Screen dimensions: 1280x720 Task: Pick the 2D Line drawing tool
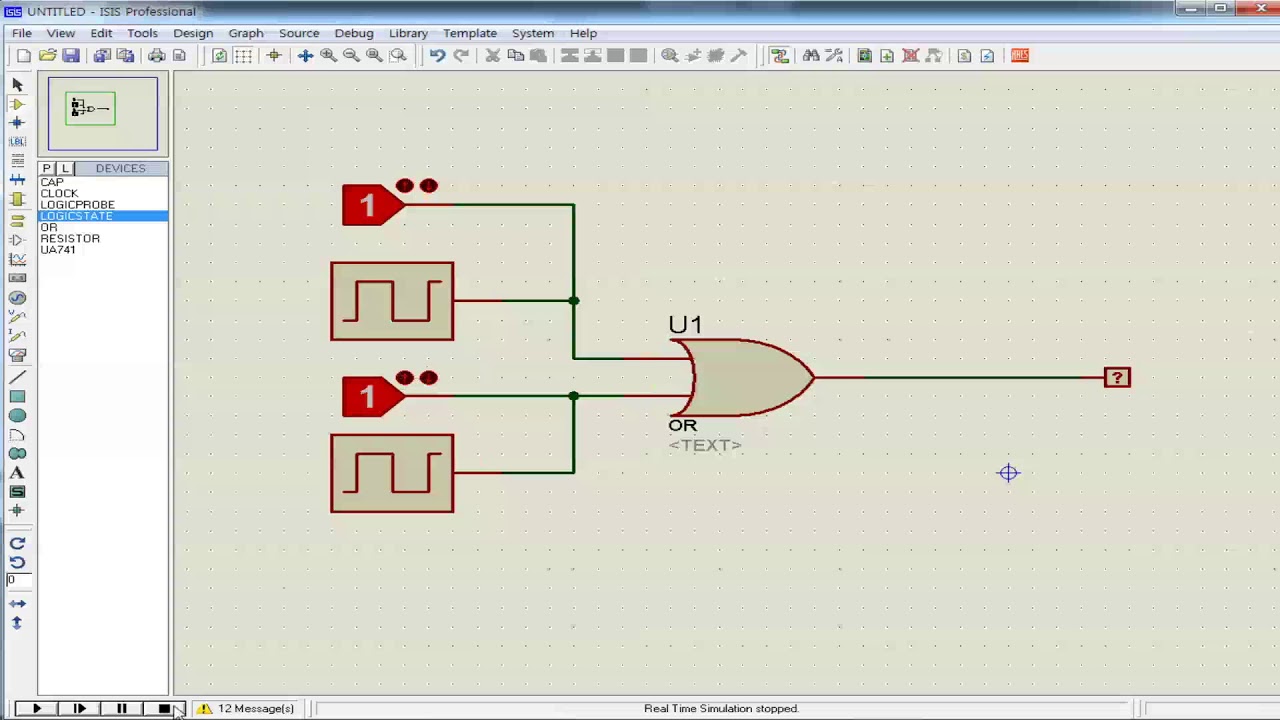click(17, 378)
